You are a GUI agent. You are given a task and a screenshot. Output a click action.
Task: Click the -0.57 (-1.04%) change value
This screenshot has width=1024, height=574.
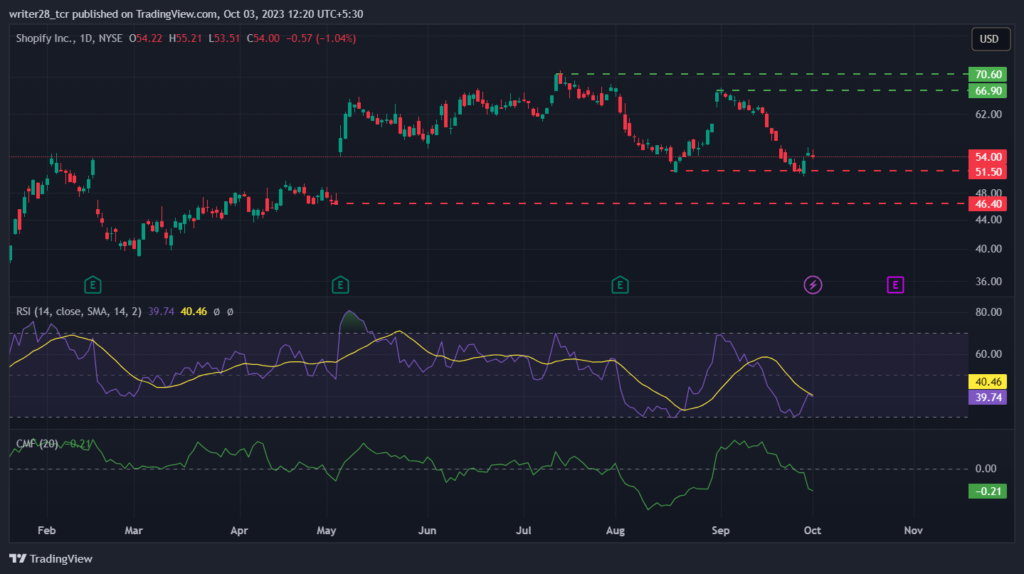pyautogui.click(x=321, y=39)
